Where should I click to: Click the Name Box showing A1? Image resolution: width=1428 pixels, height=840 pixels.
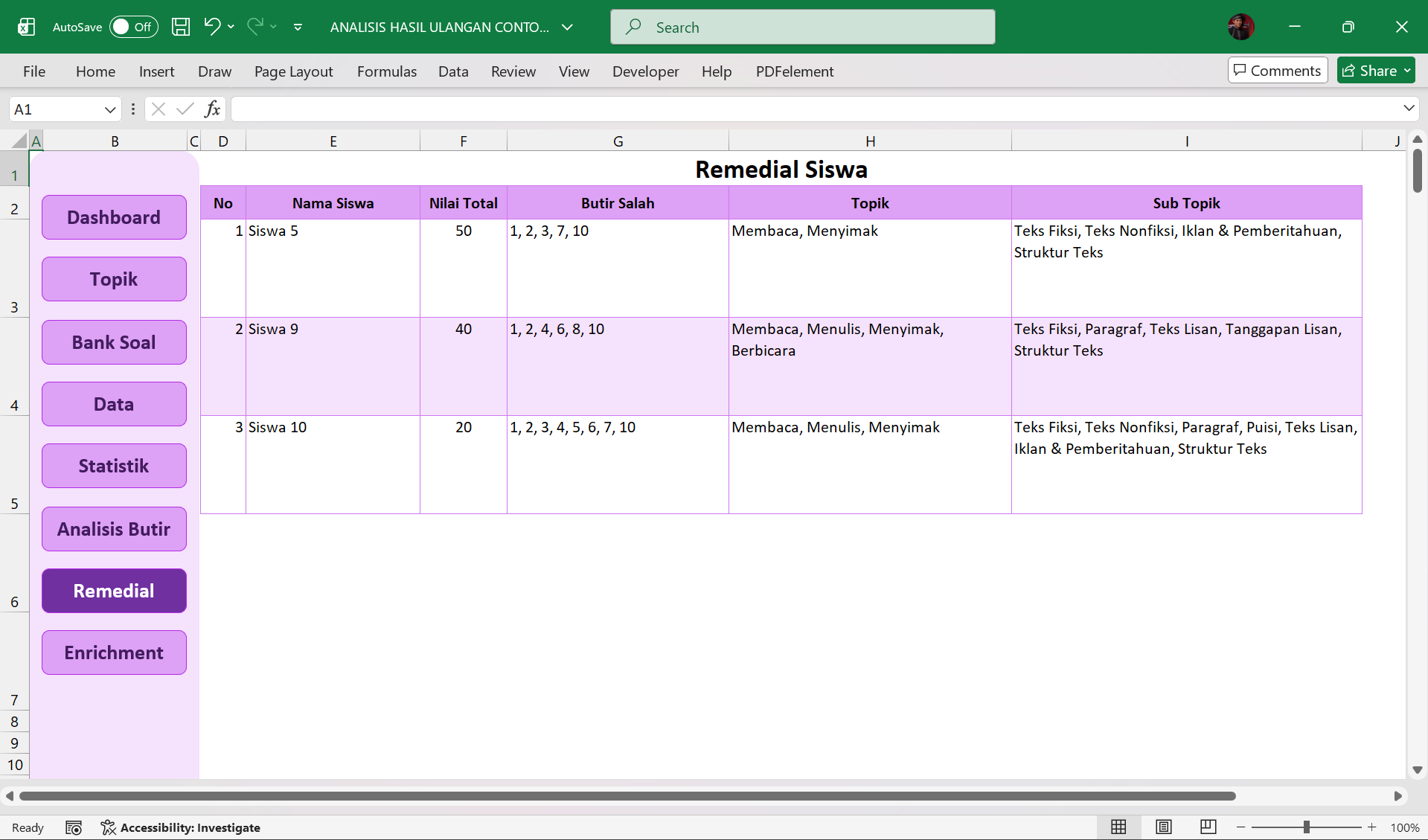(55, 109)
